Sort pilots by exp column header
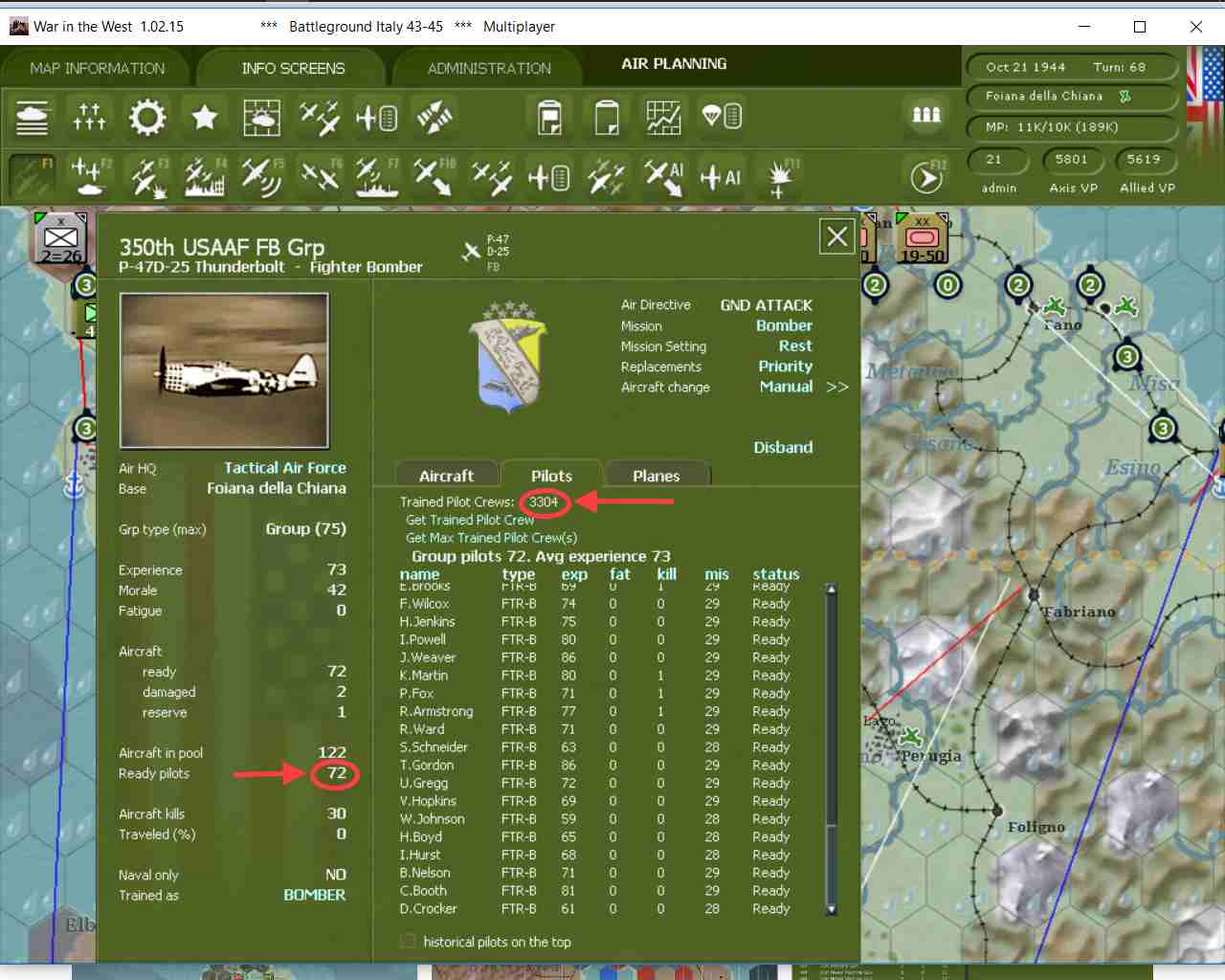This screenshot has height=980, width=1225. coord(574,574)
